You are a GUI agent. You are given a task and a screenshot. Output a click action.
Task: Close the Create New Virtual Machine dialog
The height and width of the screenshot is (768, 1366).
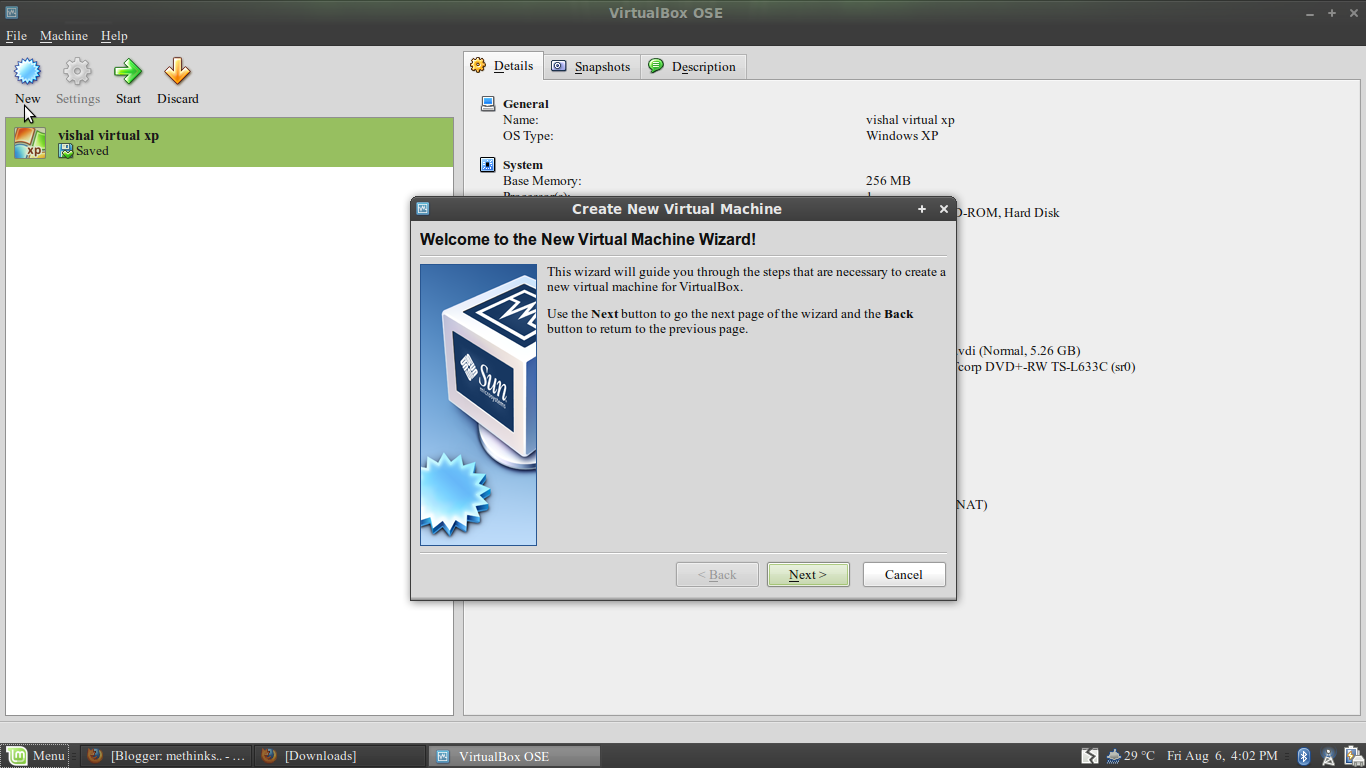point(943,209)
